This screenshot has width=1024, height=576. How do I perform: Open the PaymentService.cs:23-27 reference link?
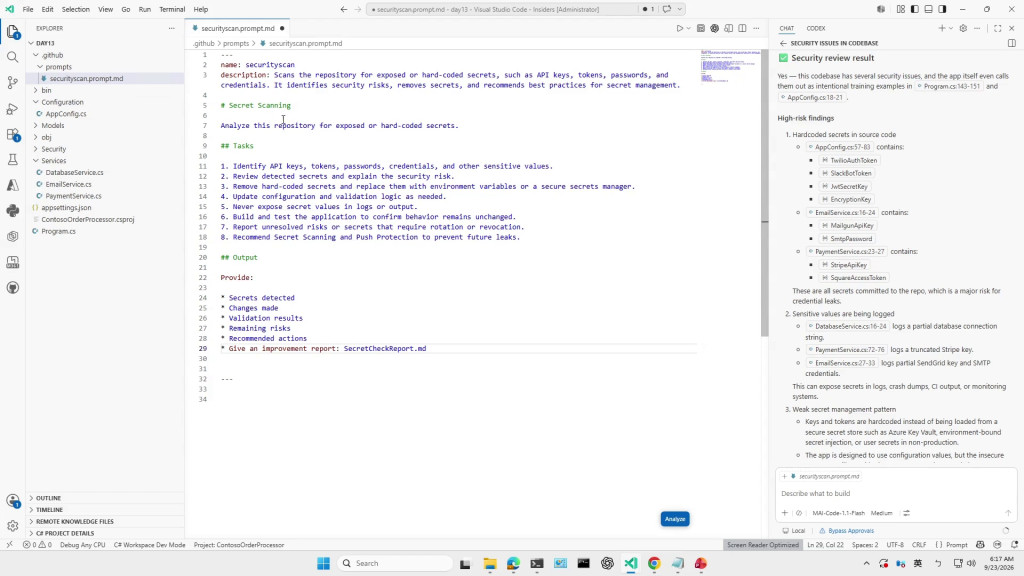[x=846, y=251]
